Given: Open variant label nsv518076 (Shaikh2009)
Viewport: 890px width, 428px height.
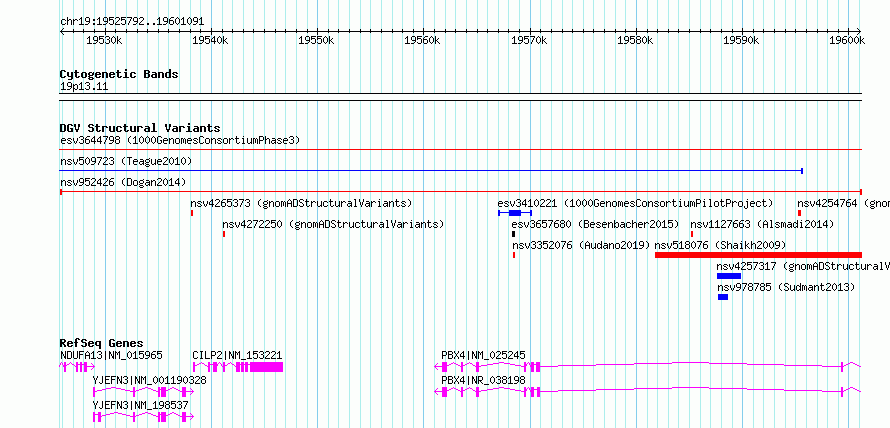Looking at the screenshot, I should tap(720, 245).
